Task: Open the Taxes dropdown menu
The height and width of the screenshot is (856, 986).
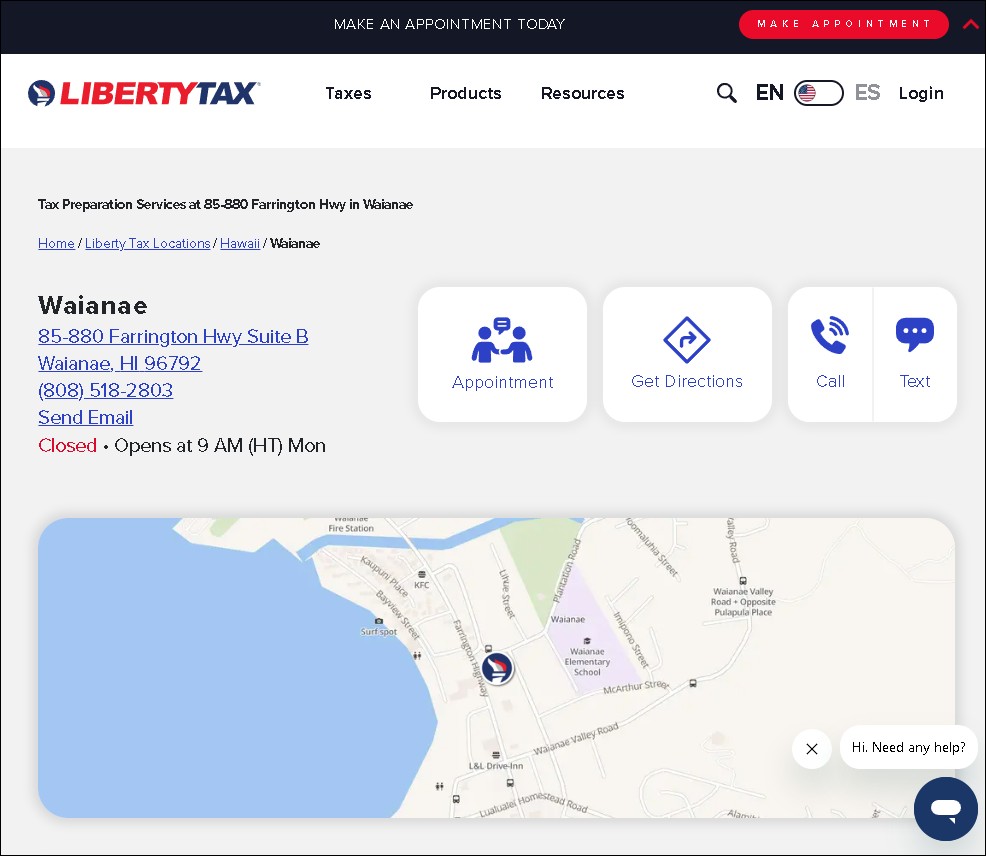Action: (348, 93)
